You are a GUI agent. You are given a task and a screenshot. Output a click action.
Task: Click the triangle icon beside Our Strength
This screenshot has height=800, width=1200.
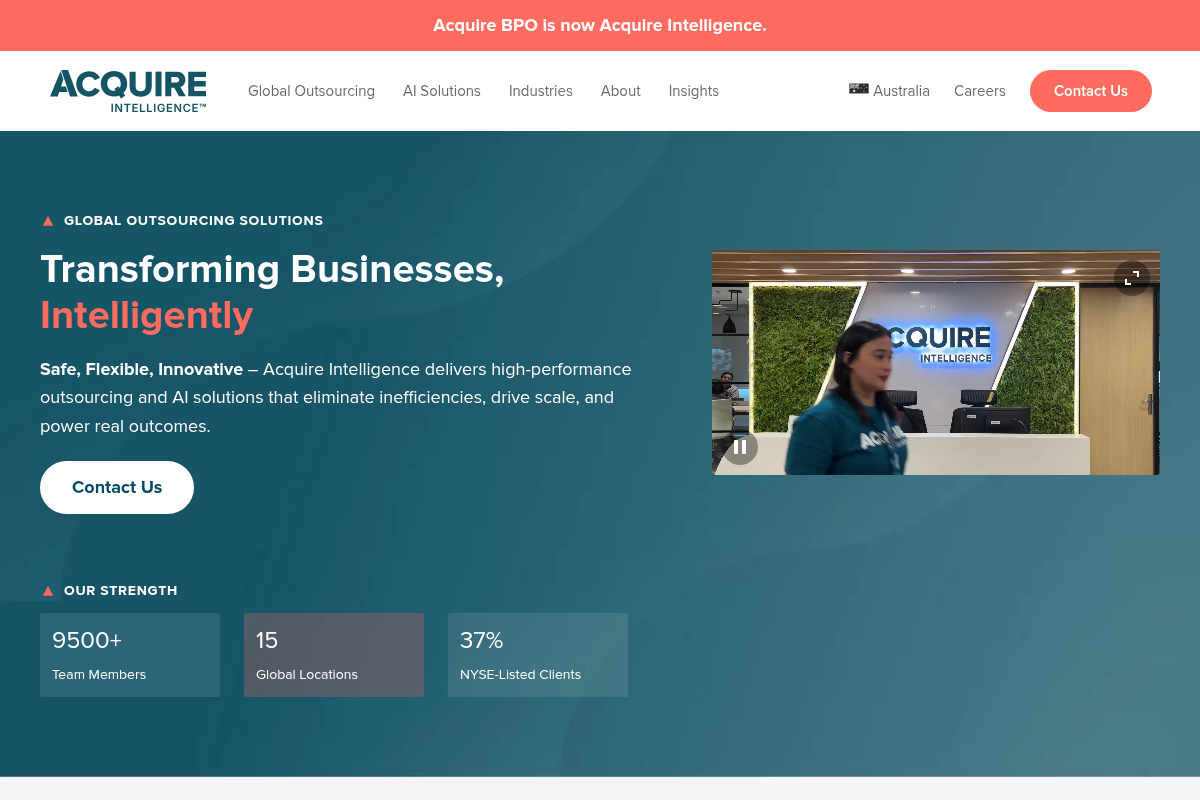48,591
